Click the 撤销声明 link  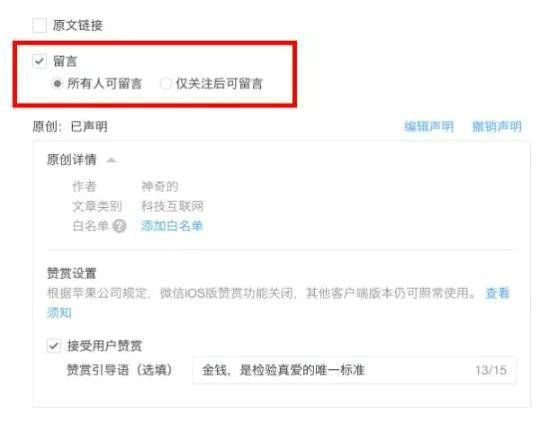coord(497,126)
